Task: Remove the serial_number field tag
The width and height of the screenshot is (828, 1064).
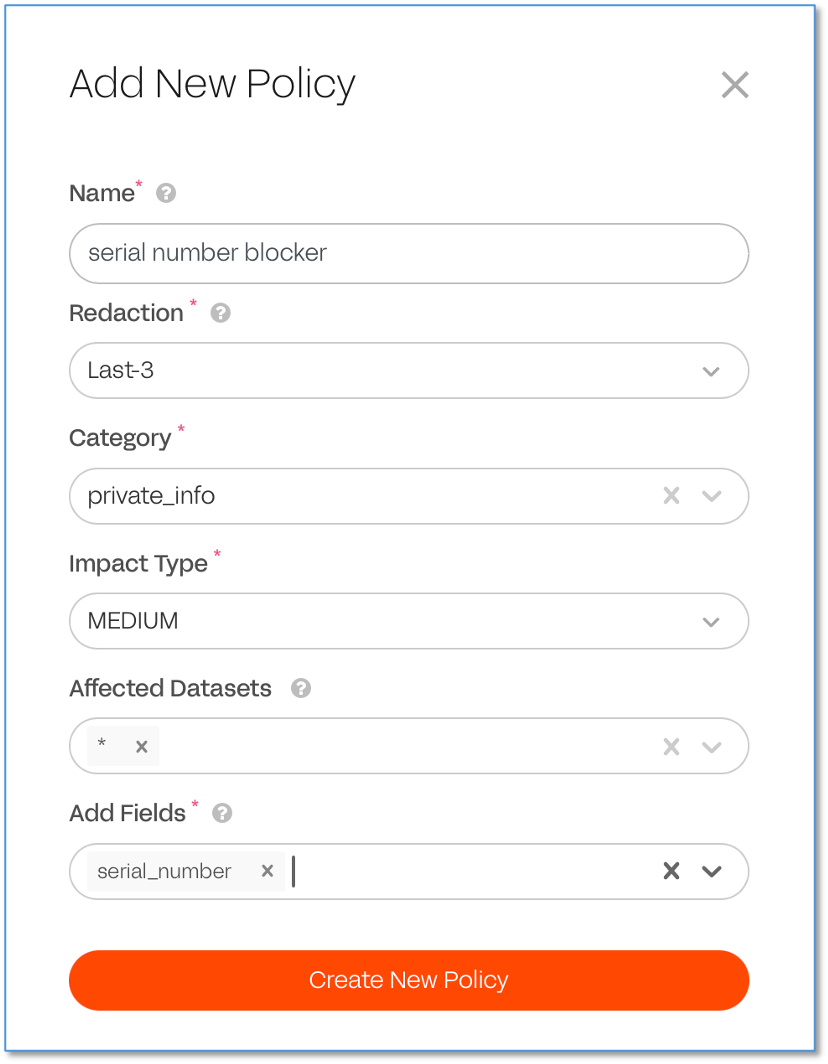Action: [267, 871]
